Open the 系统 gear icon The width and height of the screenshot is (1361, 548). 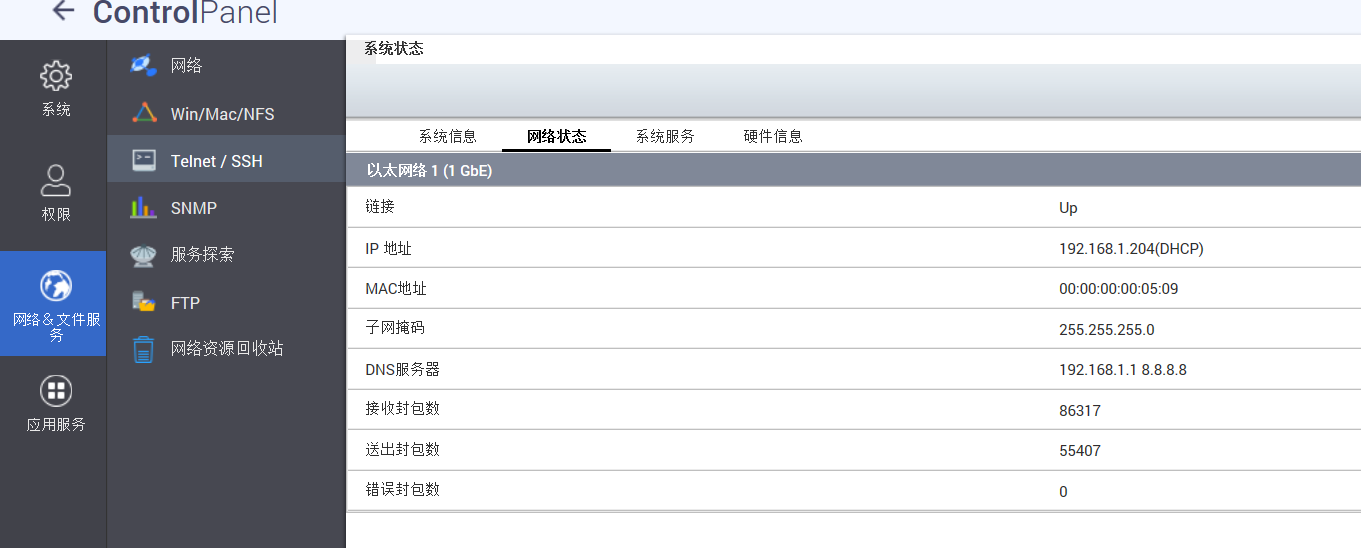point(56,77)
